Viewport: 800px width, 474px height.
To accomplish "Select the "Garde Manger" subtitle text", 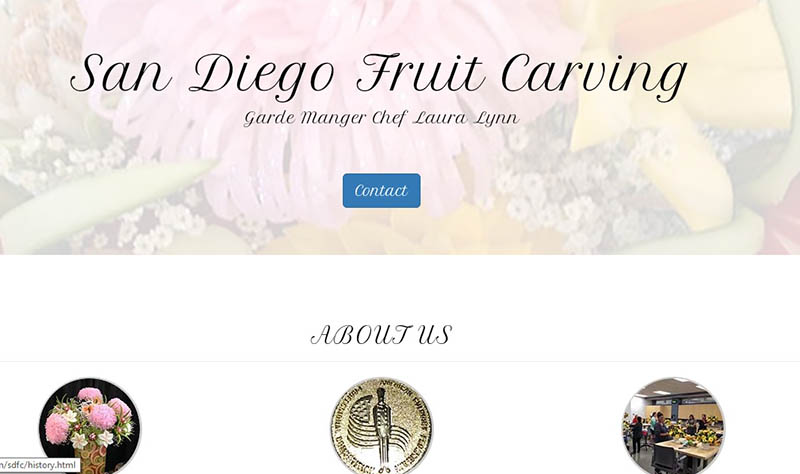I will click(305, 118).
